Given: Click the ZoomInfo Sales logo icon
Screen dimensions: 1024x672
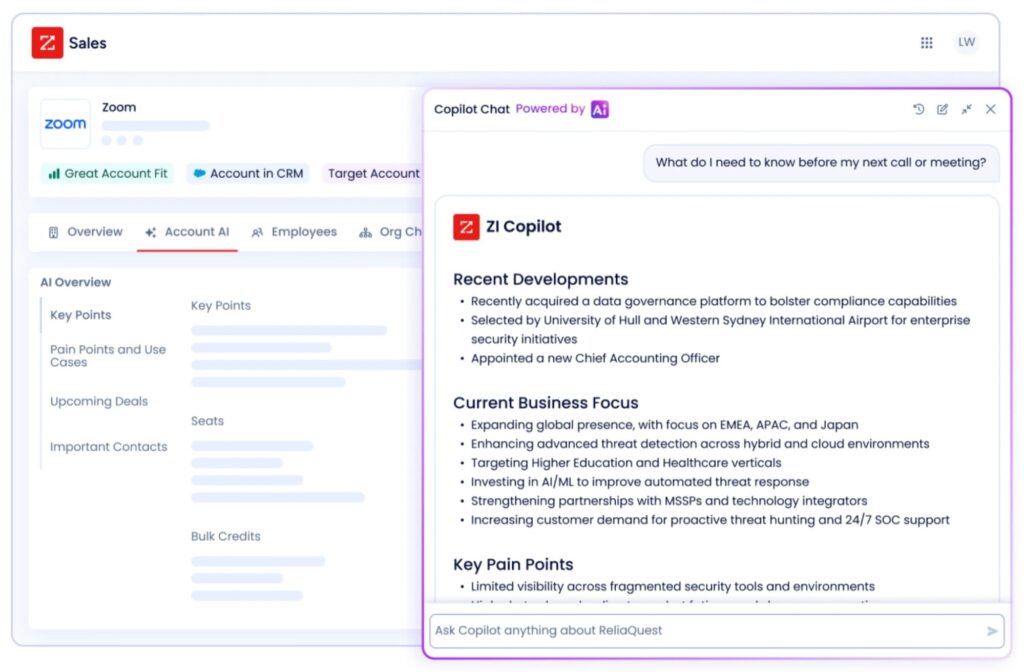Looking at the screenshot, I should click(47, 43).
